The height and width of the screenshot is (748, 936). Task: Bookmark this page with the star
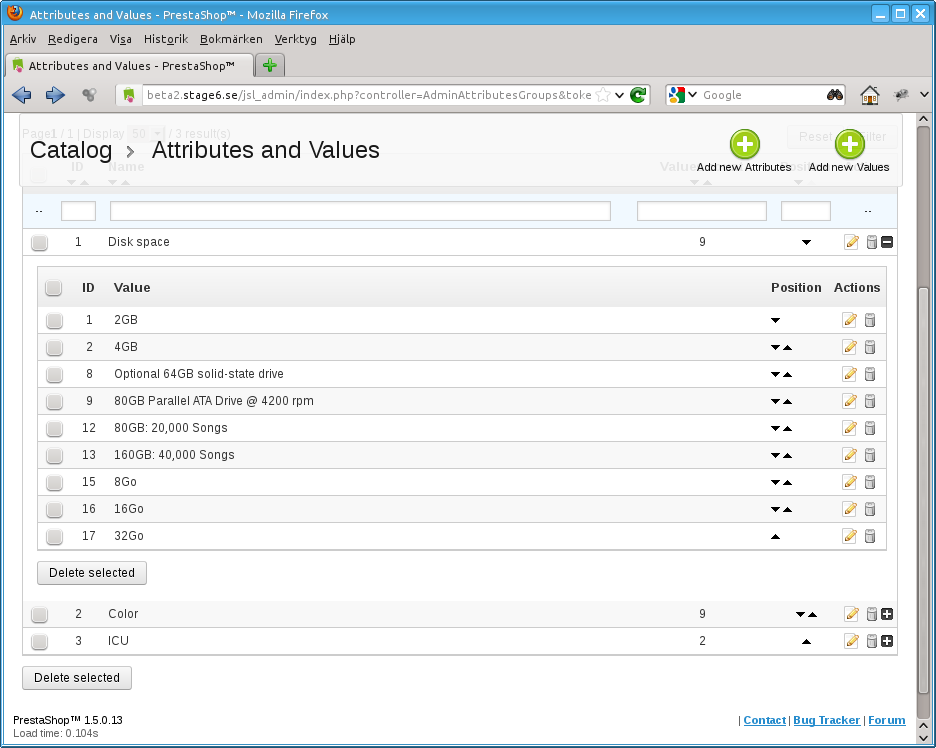point(603,95)
